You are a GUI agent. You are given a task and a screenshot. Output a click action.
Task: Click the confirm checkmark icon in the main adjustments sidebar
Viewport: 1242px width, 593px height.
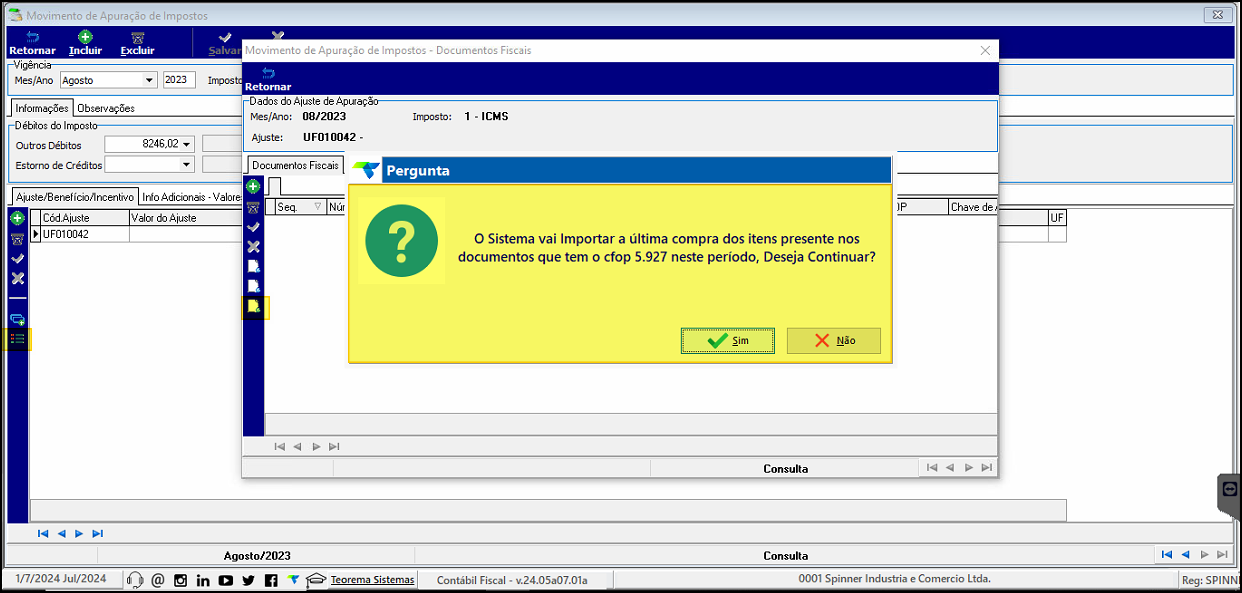point(17,258)
